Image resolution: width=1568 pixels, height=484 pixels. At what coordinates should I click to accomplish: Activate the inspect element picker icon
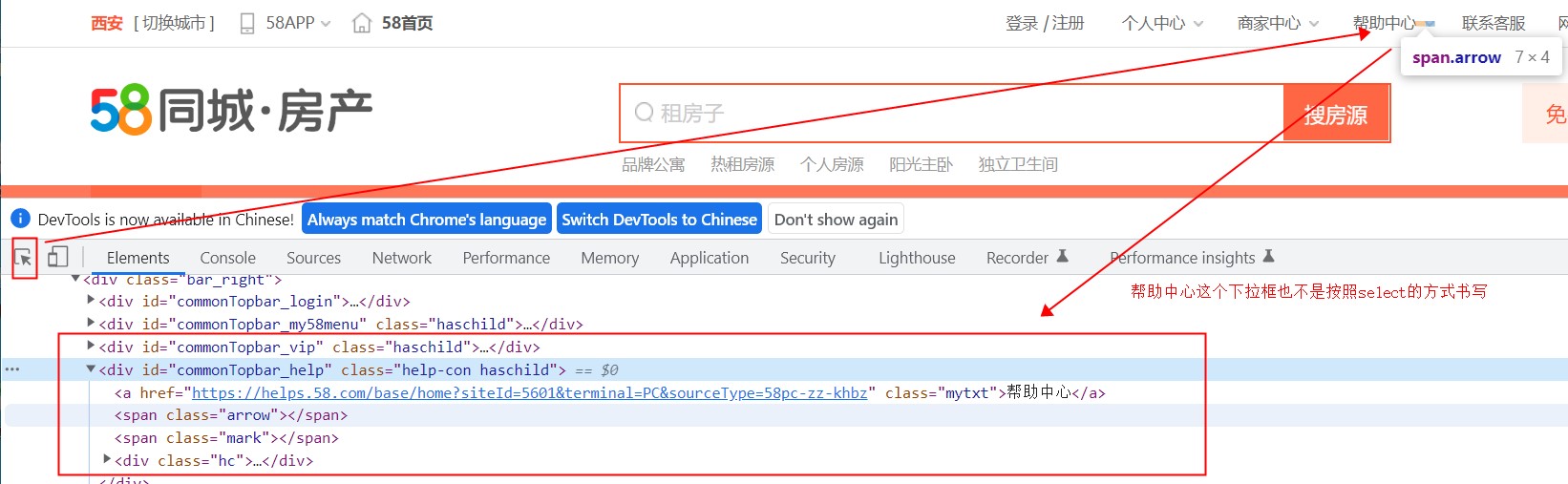(x=24, y=258)
